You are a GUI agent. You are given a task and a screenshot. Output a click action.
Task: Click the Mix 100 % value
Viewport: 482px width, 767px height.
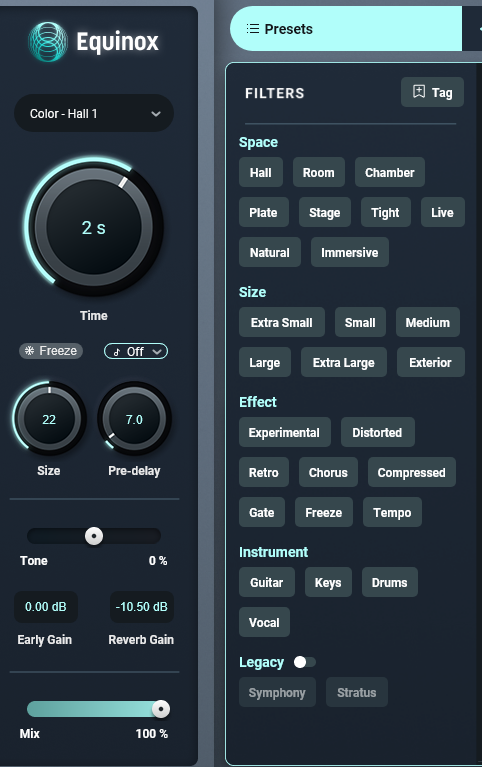(152, 734)
